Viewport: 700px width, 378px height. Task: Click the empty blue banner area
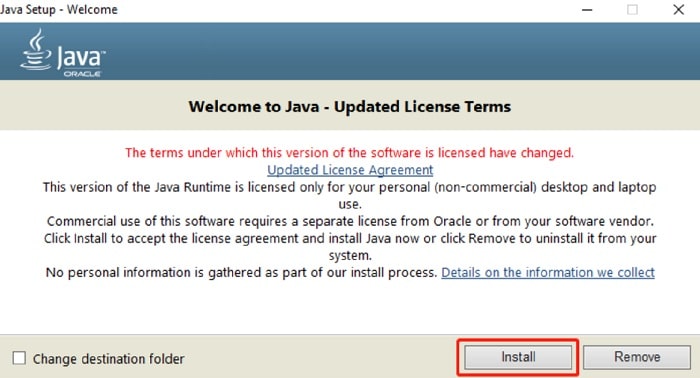point(402,51)
